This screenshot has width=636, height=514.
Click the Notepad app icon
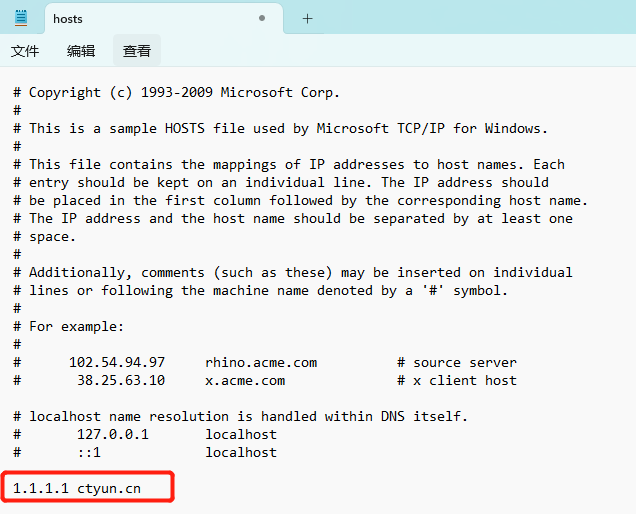21,18
